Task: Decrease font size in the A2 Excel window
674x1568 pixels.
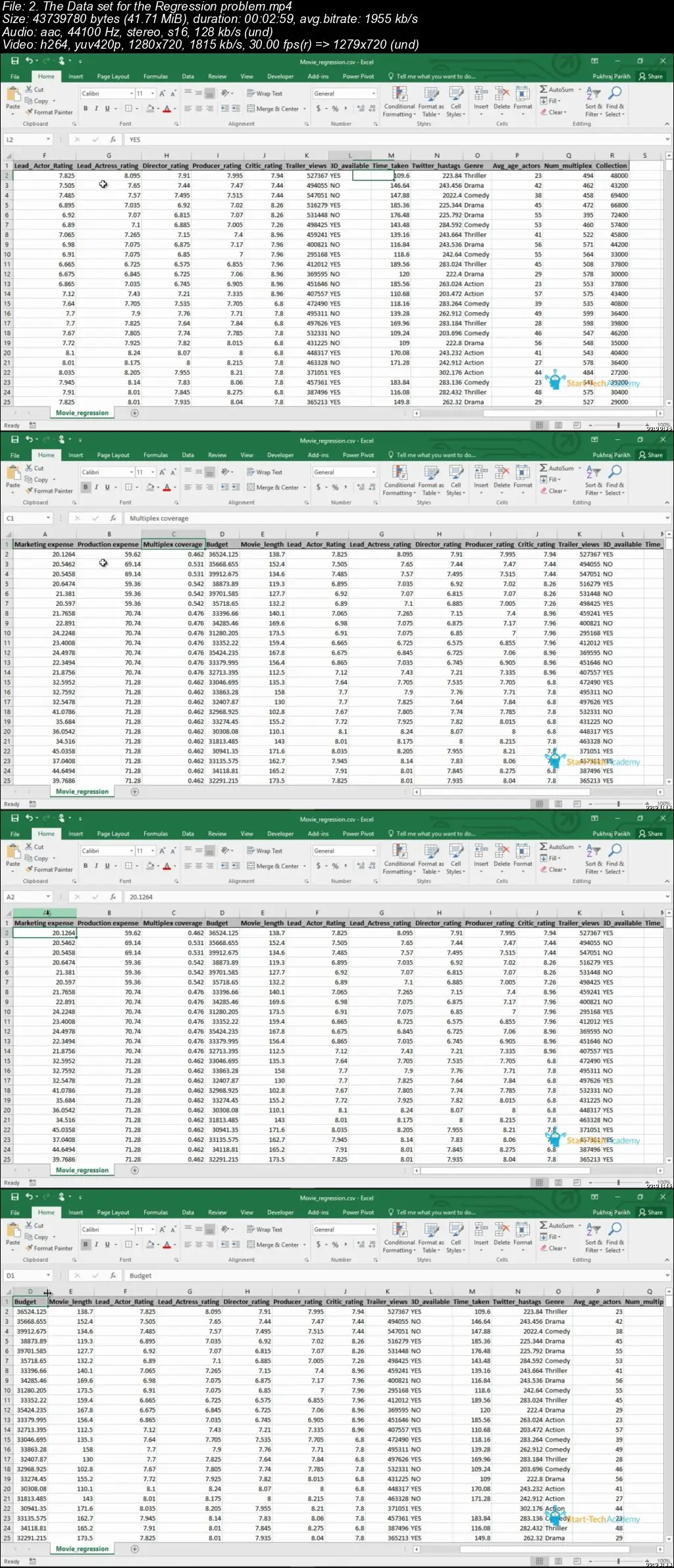Action: point(173,851)
